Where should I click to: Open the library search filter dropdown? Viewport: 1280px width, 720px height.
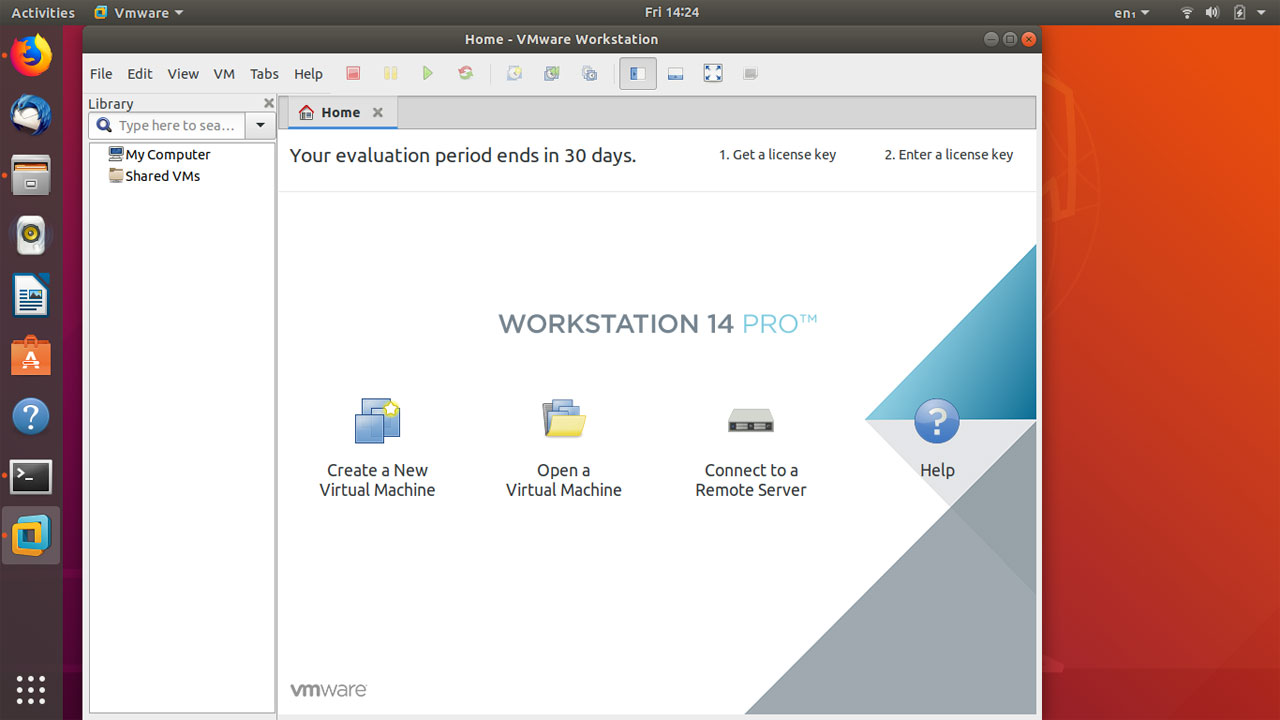(x=260, y=125)
